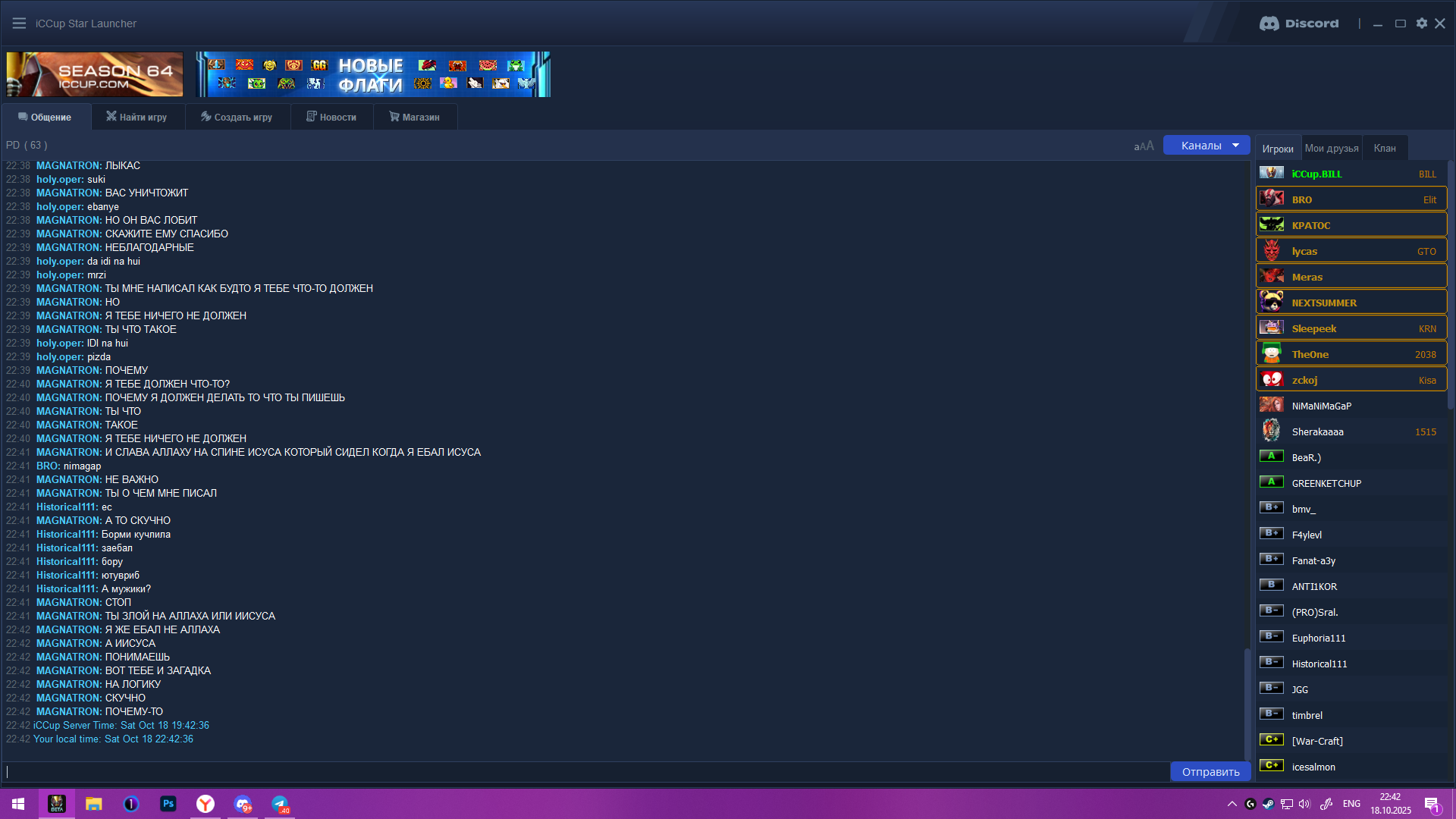
Task: Switch to Найти игру tab
Action: (137, 118)
